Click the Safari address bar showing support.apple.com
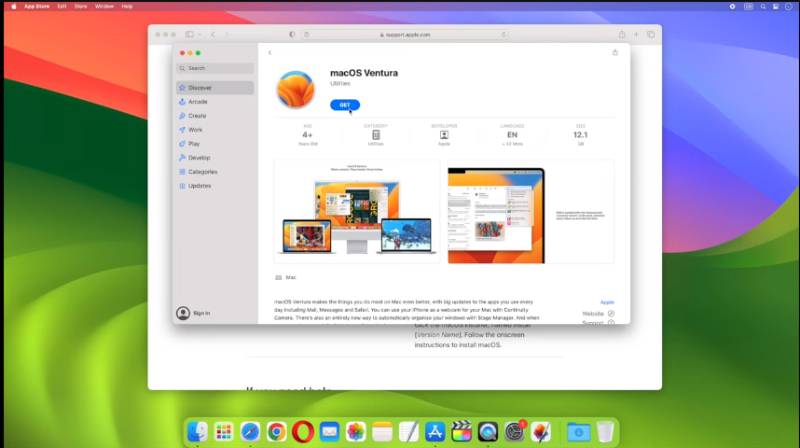 pyautogui.click(x=406, y=35)
